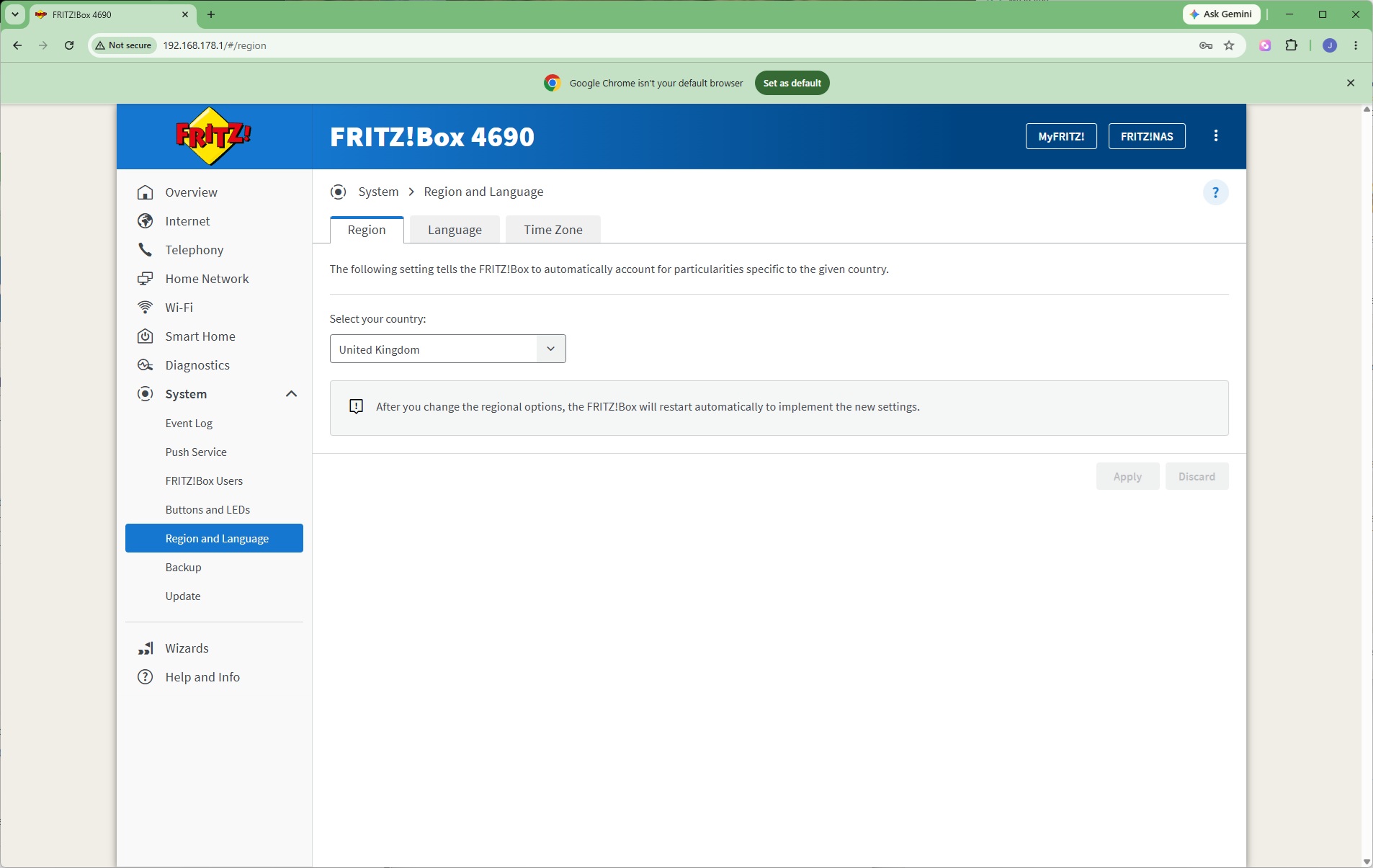This screenshot has width=1373, height=868.
Task: Click the Discard button
Action: point(1197,476)
